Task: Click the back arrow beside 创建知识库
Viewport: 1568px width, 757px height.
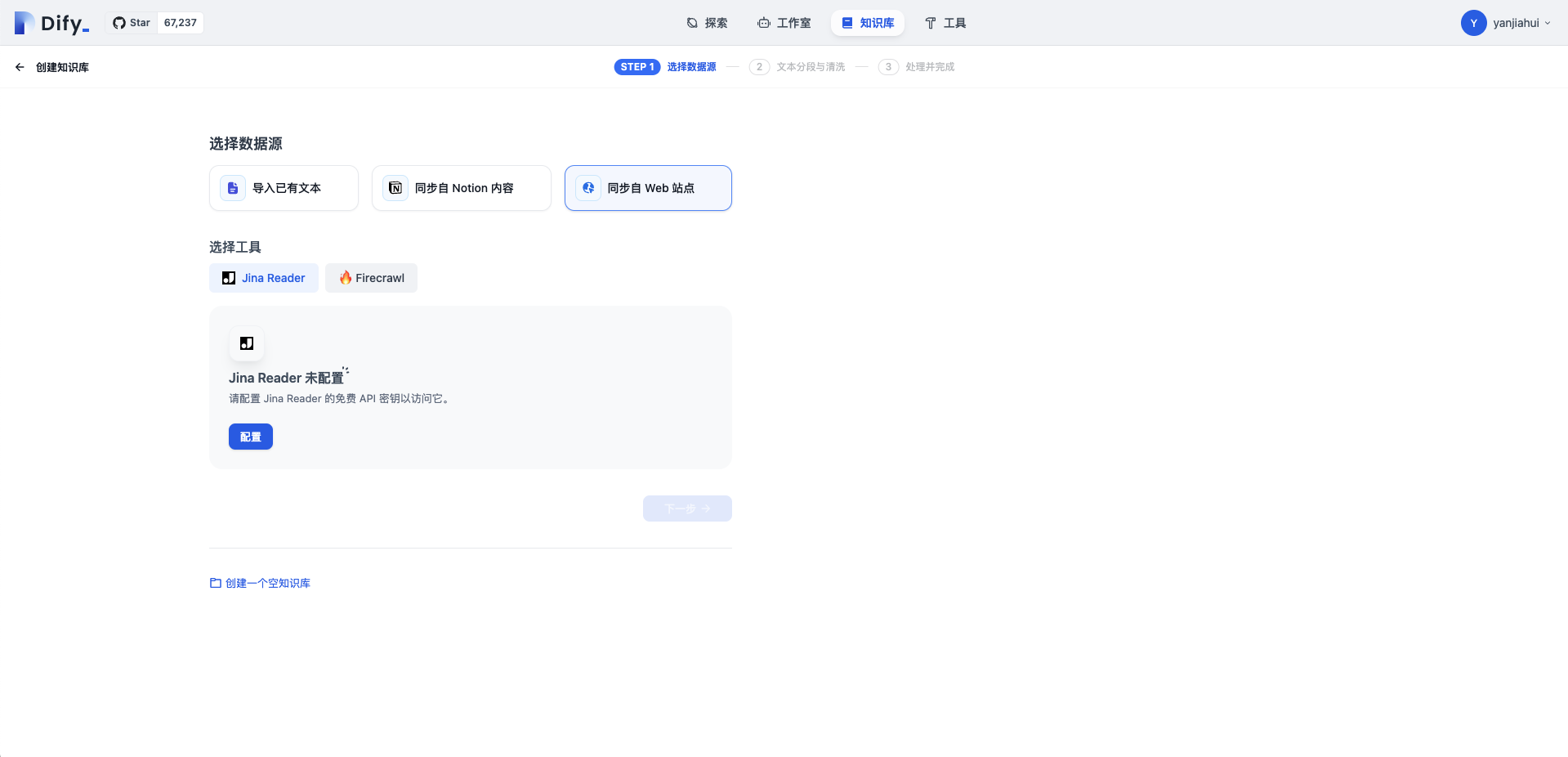Action: click(x=20, y=67)
